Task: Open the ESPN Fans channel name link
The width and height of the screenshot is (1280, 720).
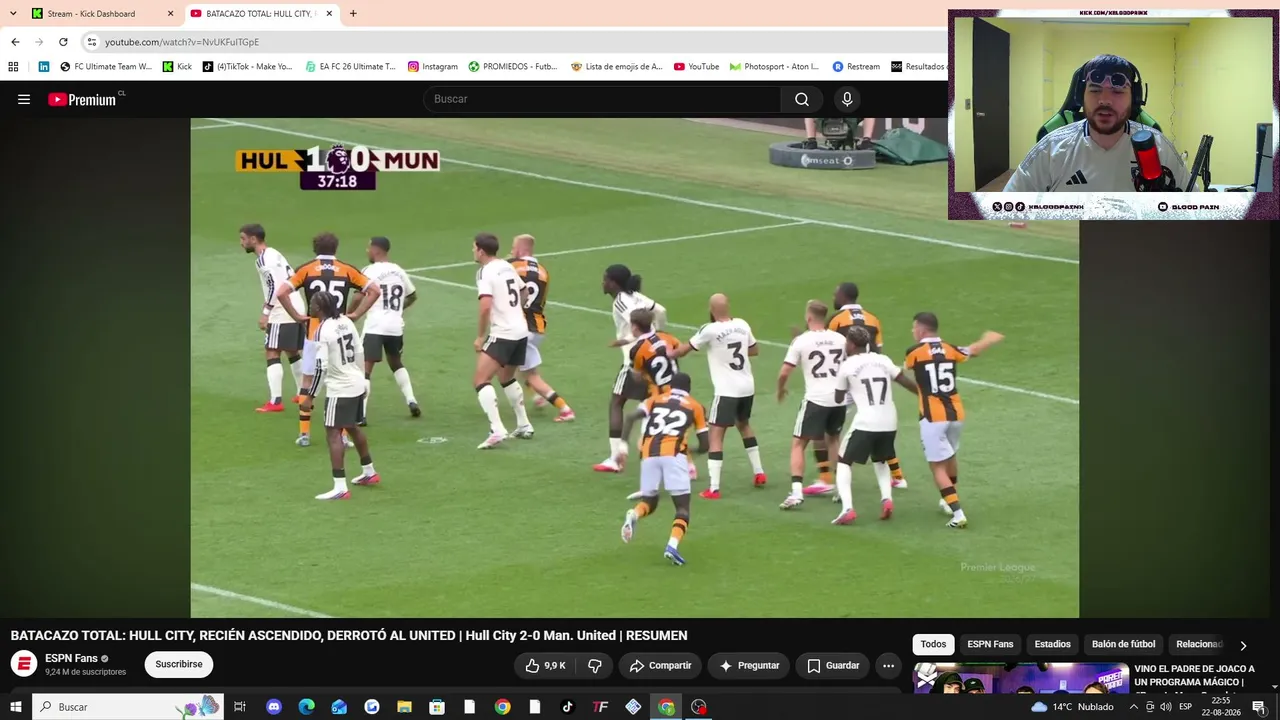Action: pyautogui.click(x=71, y=659)
